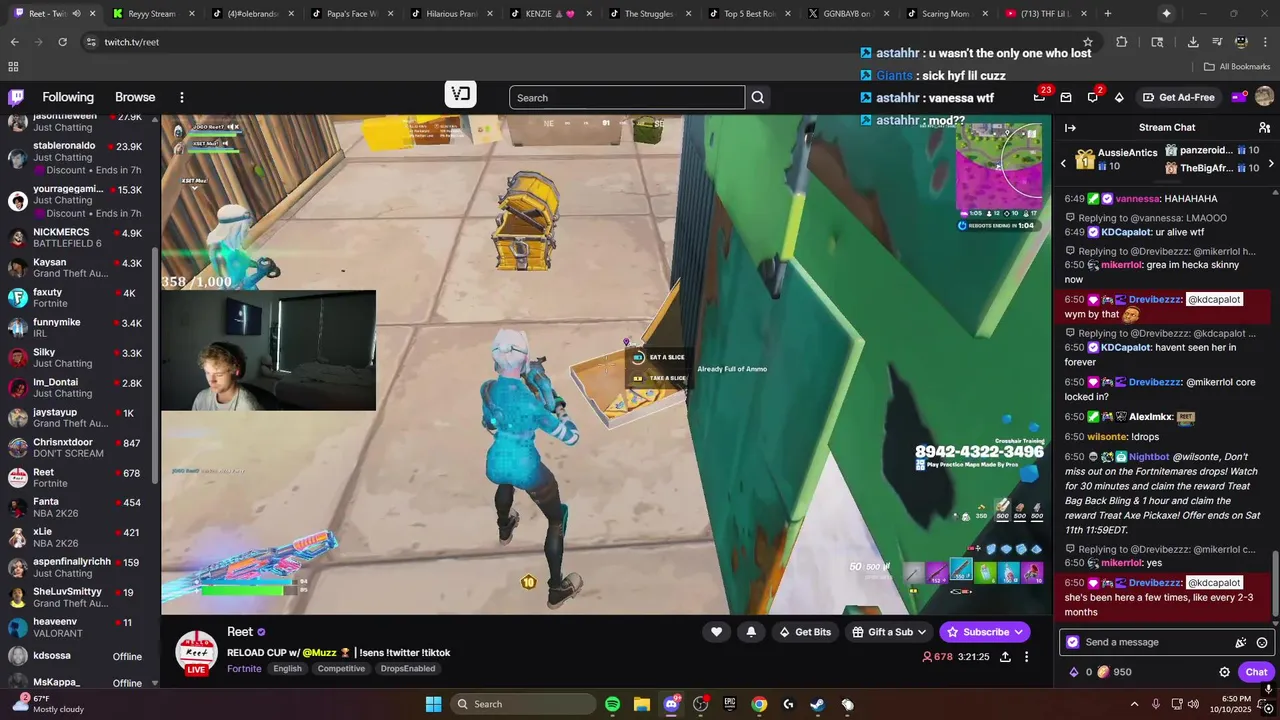Open the Fortnite category link
The width and height of the screenshot is (1280, 720).
tap(244, 669)
